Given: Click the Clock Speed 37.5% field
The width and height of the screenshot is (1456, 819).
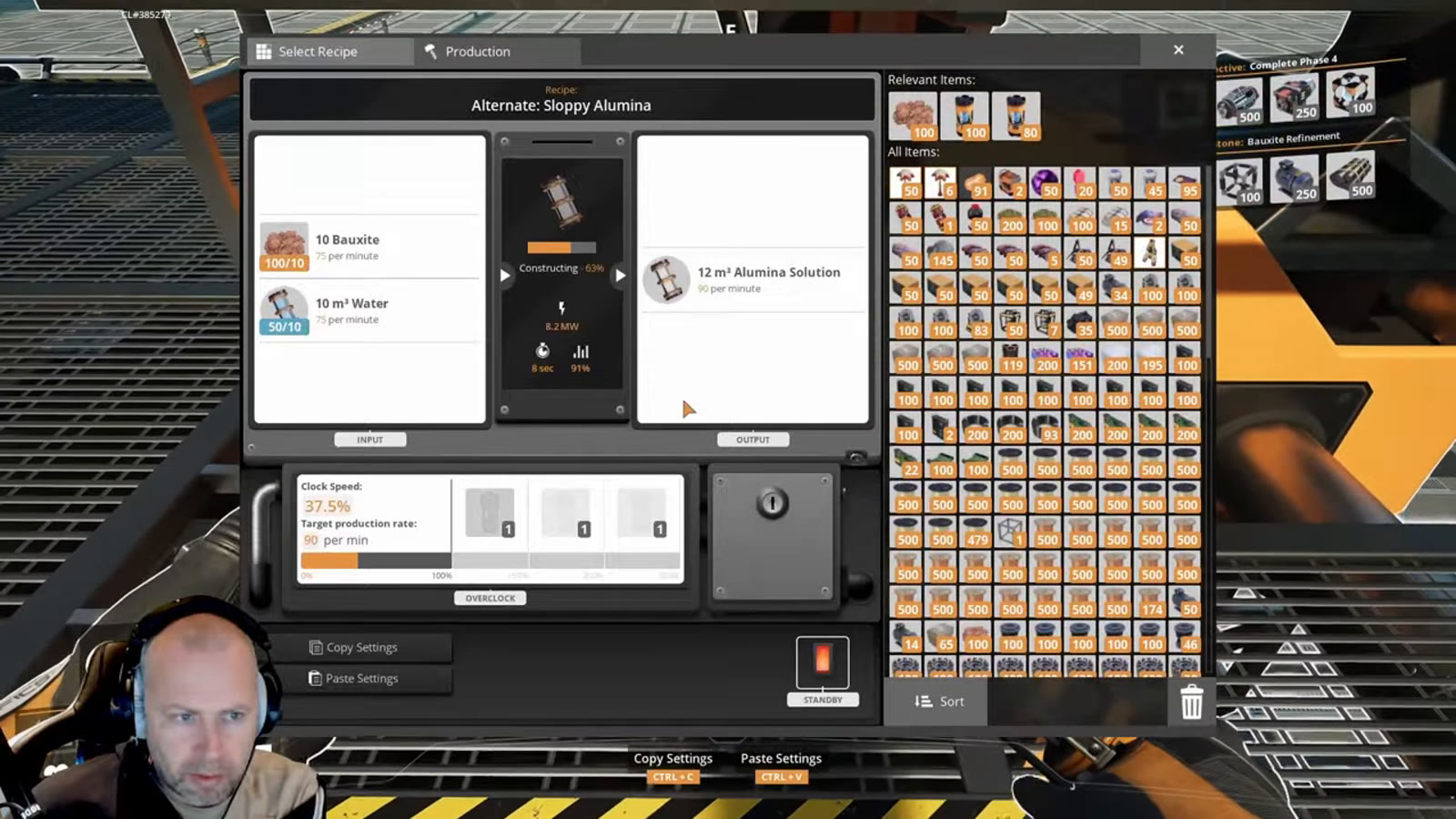Looking at the screenshot, I should click(328, 506).
